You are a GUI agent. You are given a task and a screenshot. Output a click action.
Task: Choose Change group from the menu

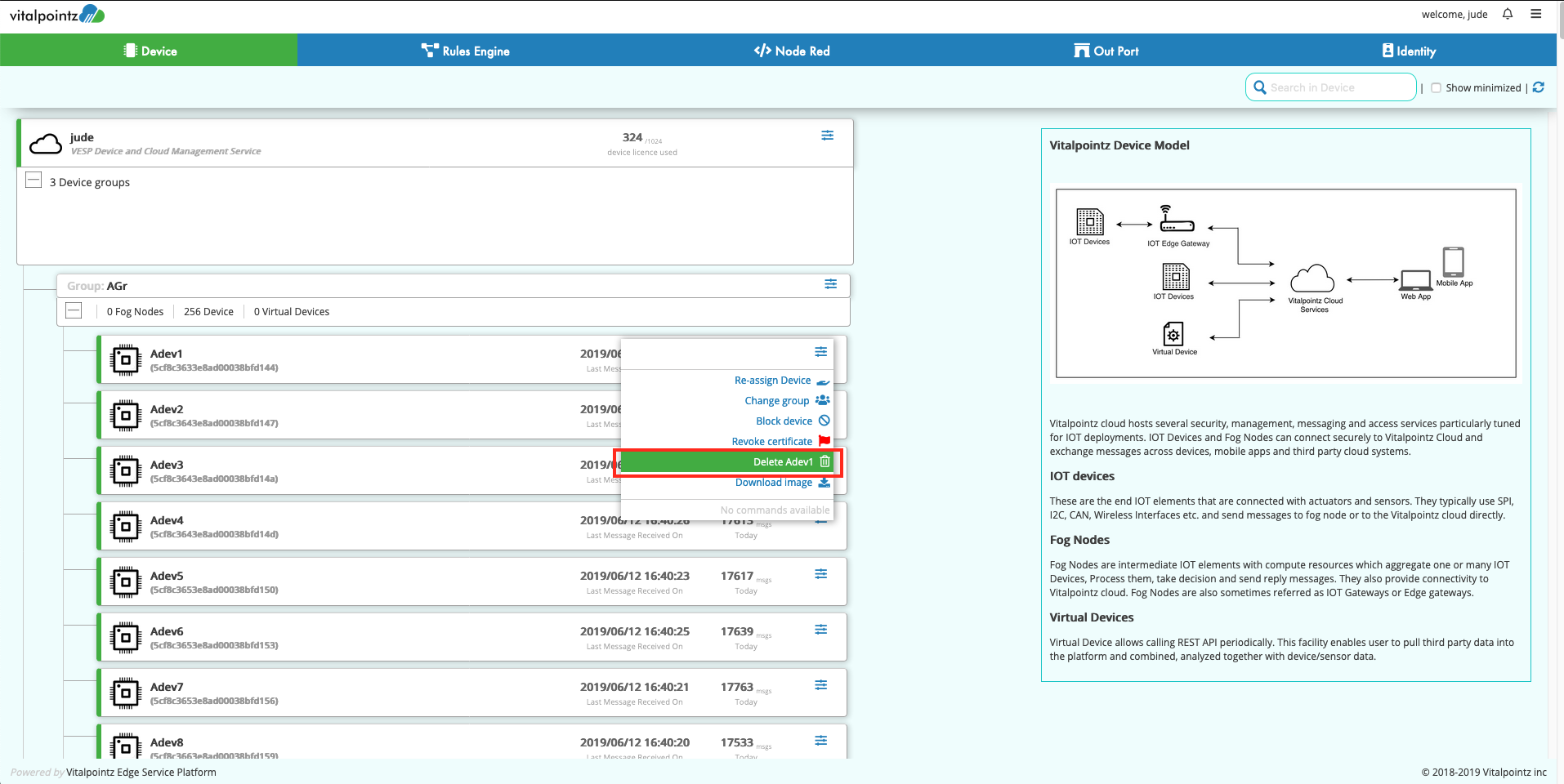[x=777, y=401]
